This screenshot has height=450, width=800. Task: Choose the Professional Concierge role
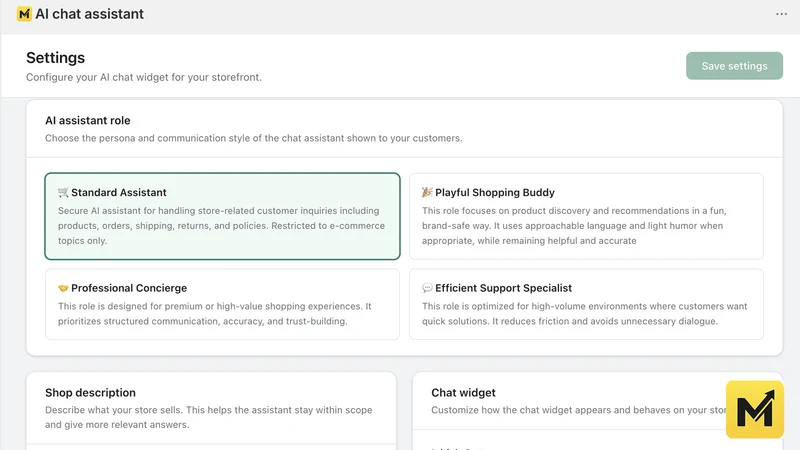[222, 304]
